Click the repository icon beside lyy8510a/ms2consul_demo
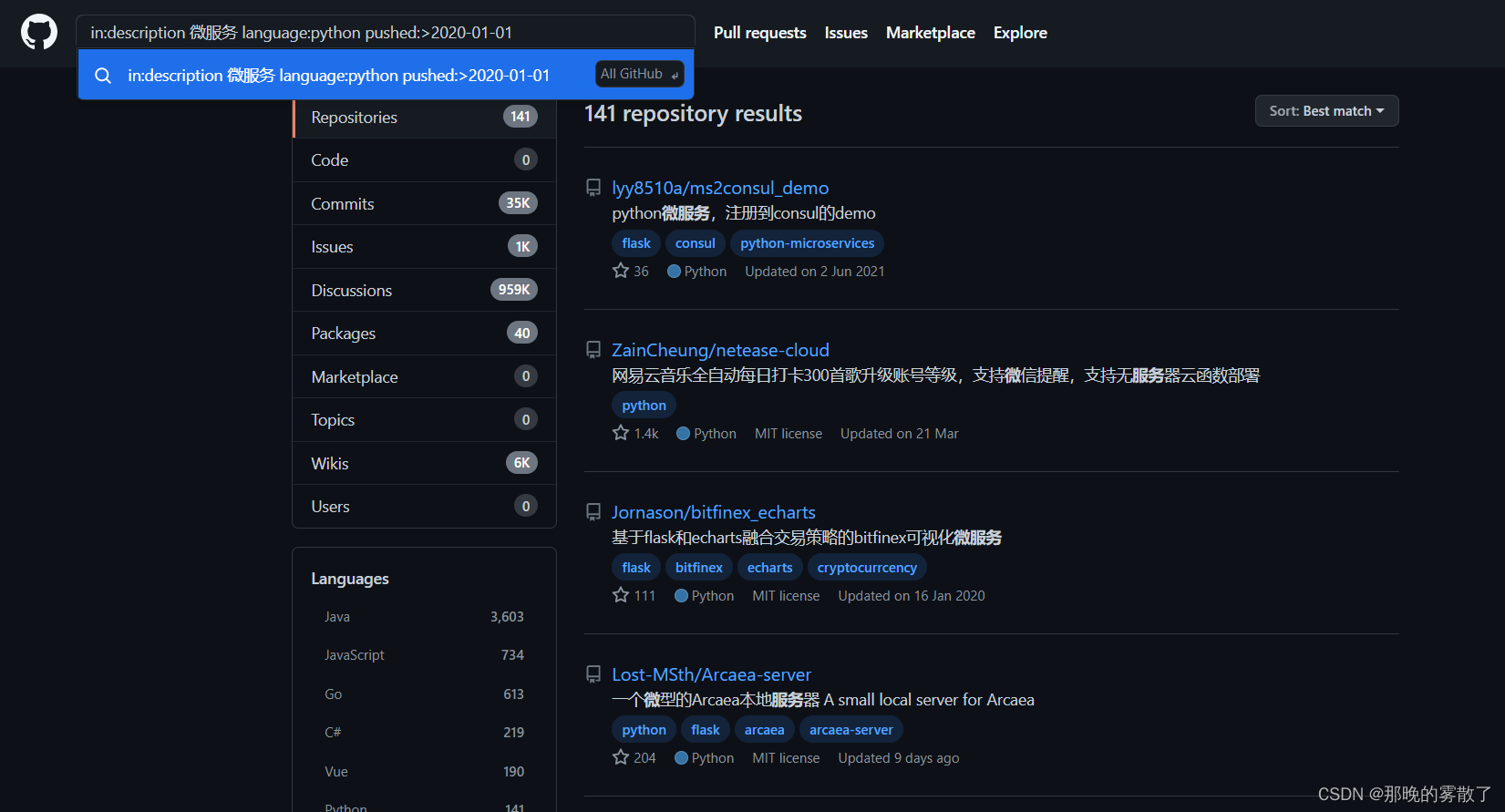1505x812 pixels. coord(593,188)
